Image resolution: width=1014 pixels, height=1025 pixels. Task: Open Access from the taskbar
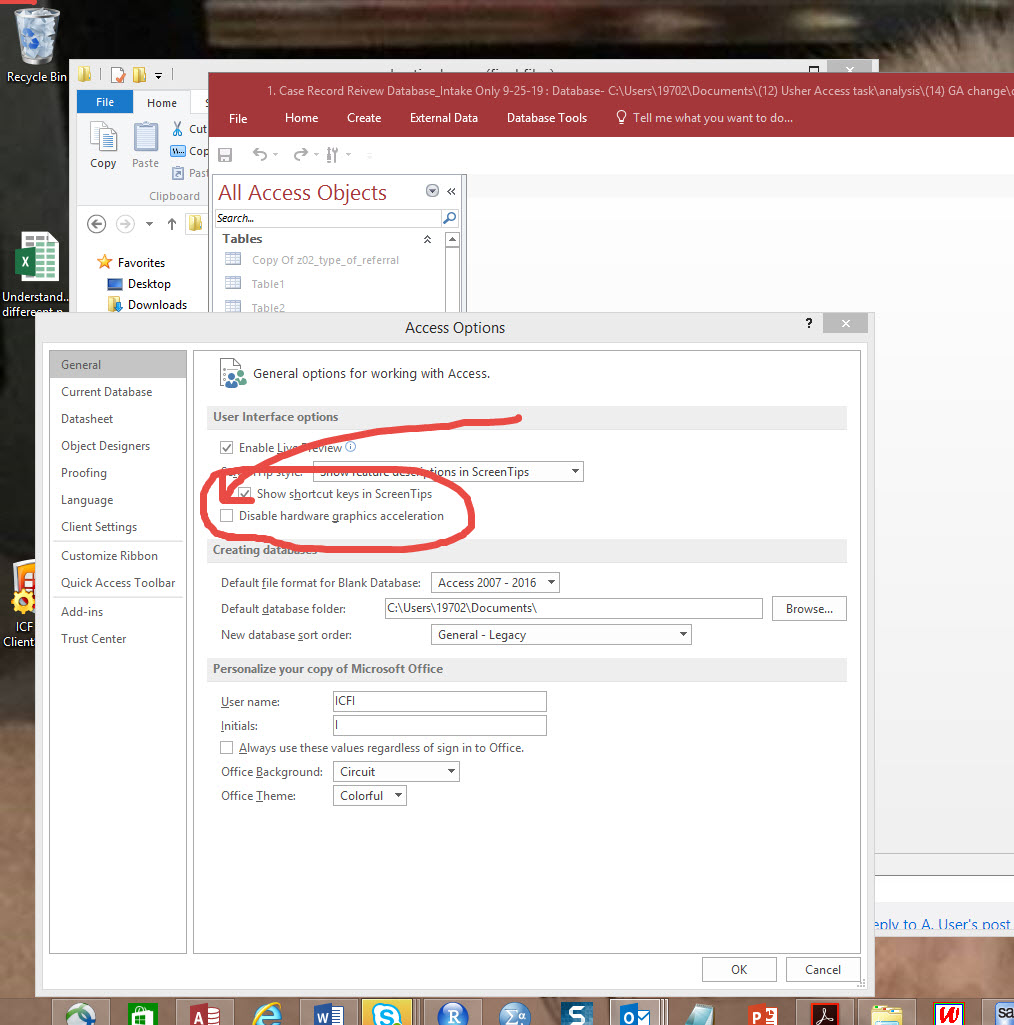(205, 1015)
